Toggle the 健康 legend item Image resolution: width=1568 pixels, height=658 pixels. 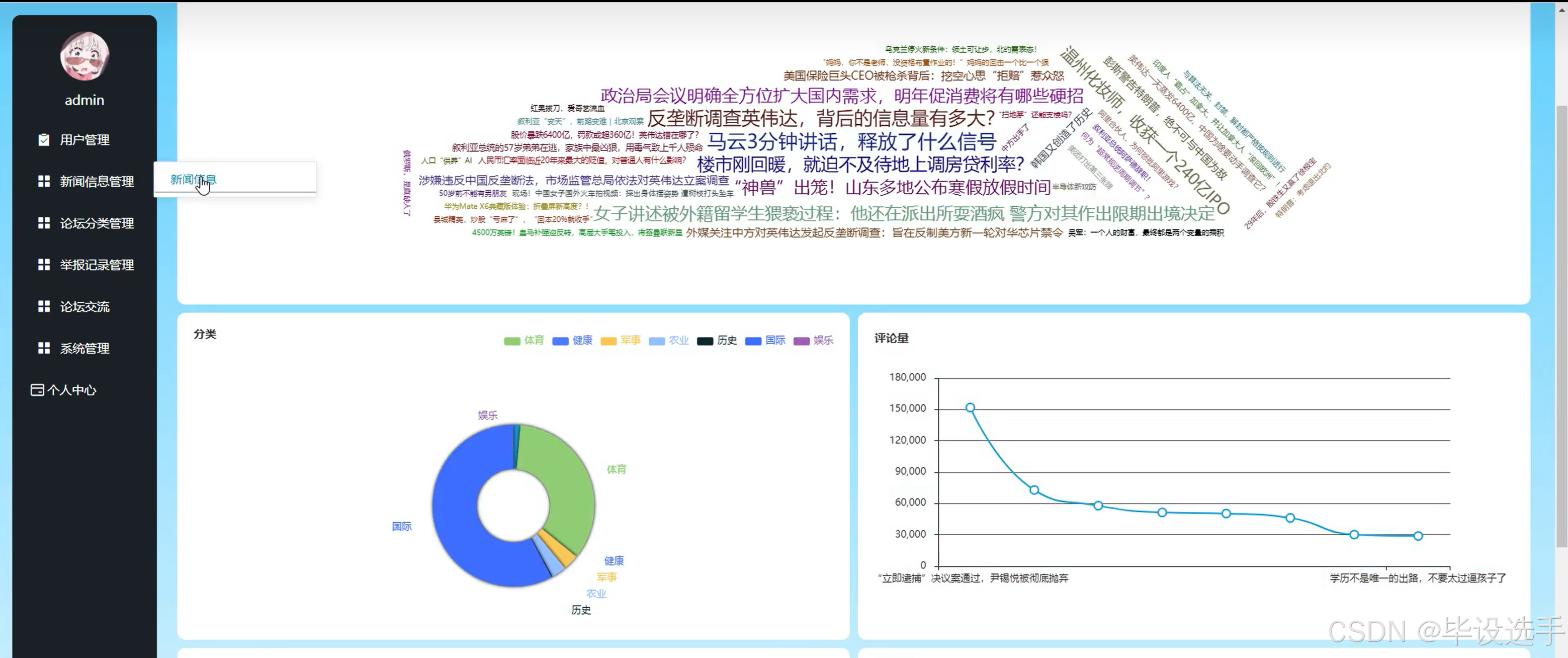[572, 340]
